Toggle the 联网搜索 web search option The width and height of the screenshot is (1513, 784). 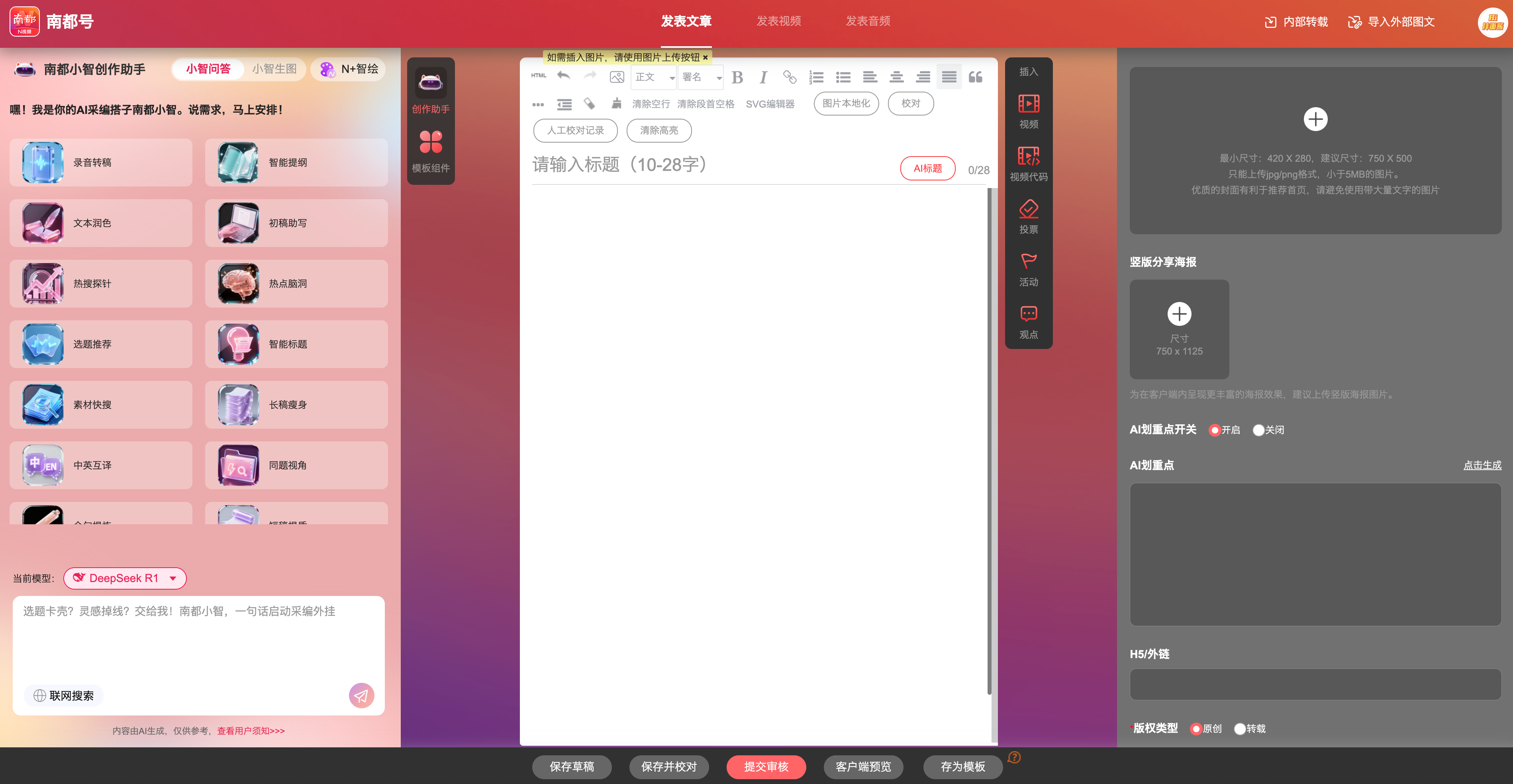63,695
